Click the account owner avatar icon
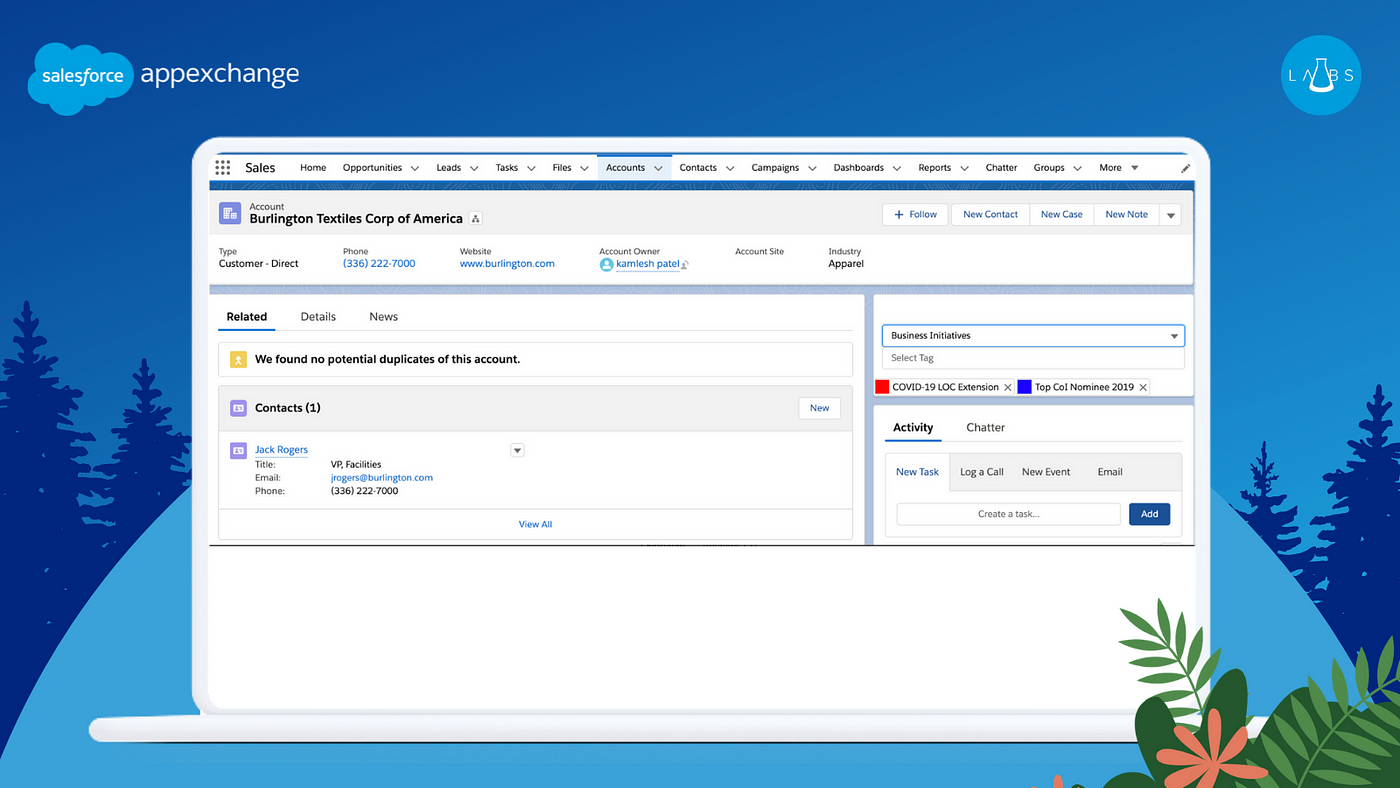The height and width of the screenshot is (788, 1400). click(x=606, y=264)
